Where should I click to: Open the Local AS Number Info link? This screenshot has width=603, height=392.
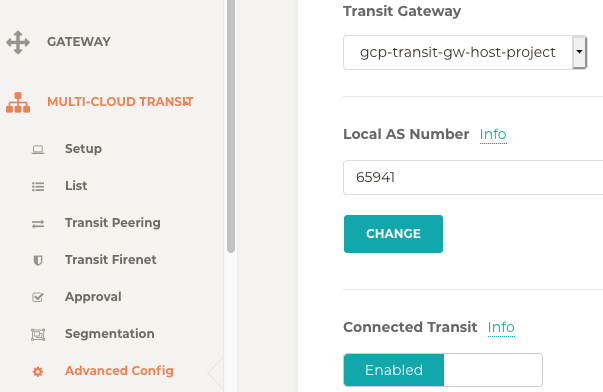point(493,134)
